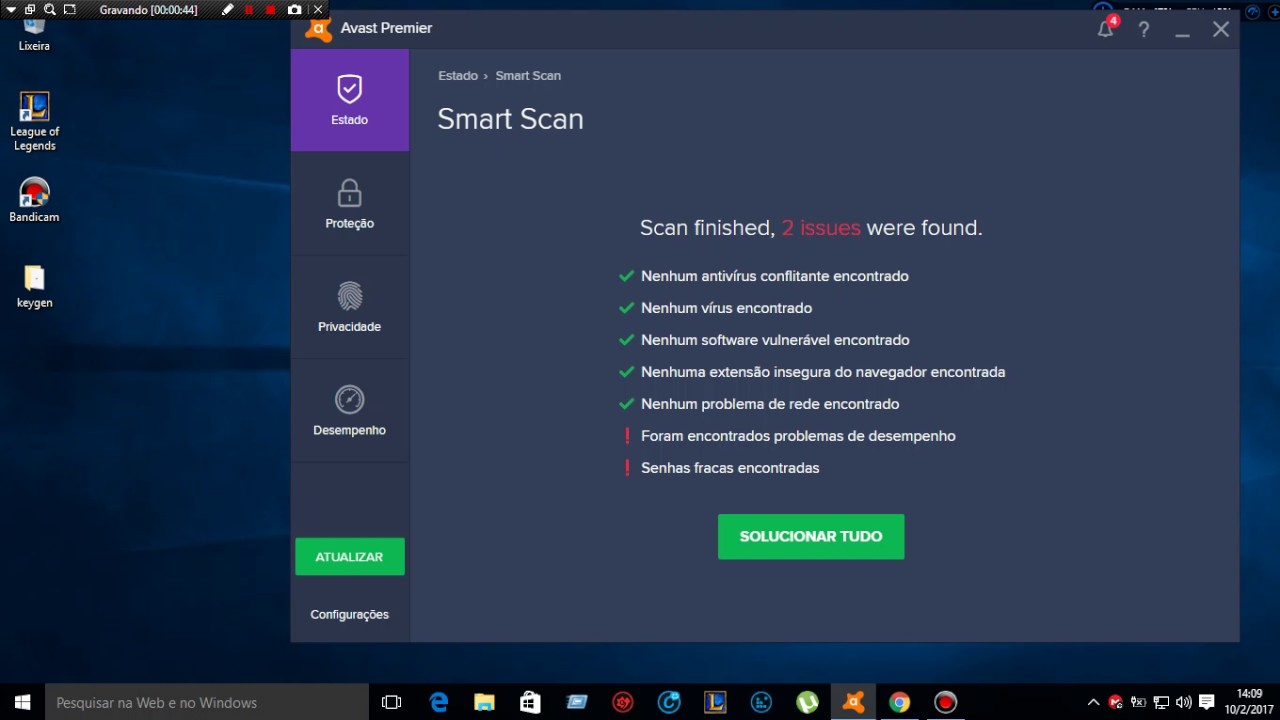1280x720 pixels.
Task: Open volume control in system tray
Action: pos(1184,702)
